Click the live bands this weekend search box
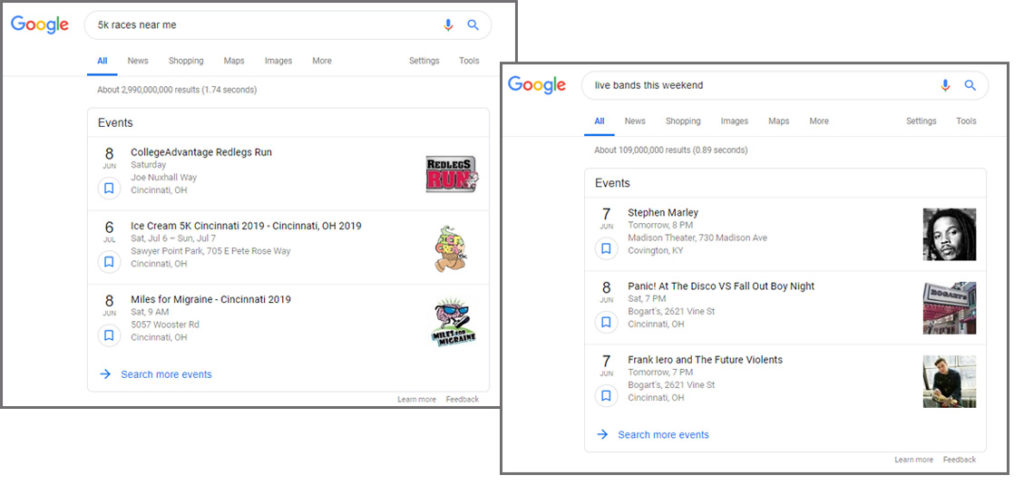The image size is (1024, 485). pos(750,85)
